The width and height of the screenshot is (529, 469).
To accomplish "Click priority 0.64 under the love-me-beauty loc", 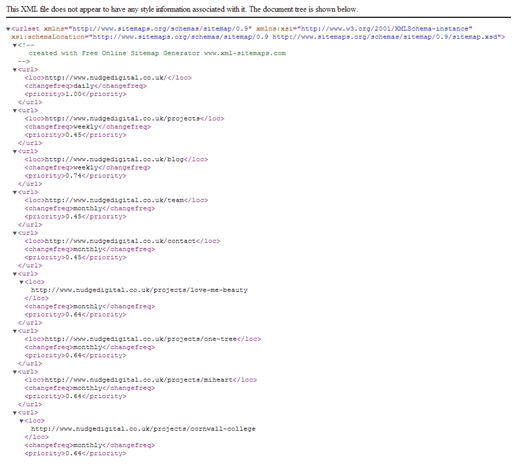I will point(75,315).
